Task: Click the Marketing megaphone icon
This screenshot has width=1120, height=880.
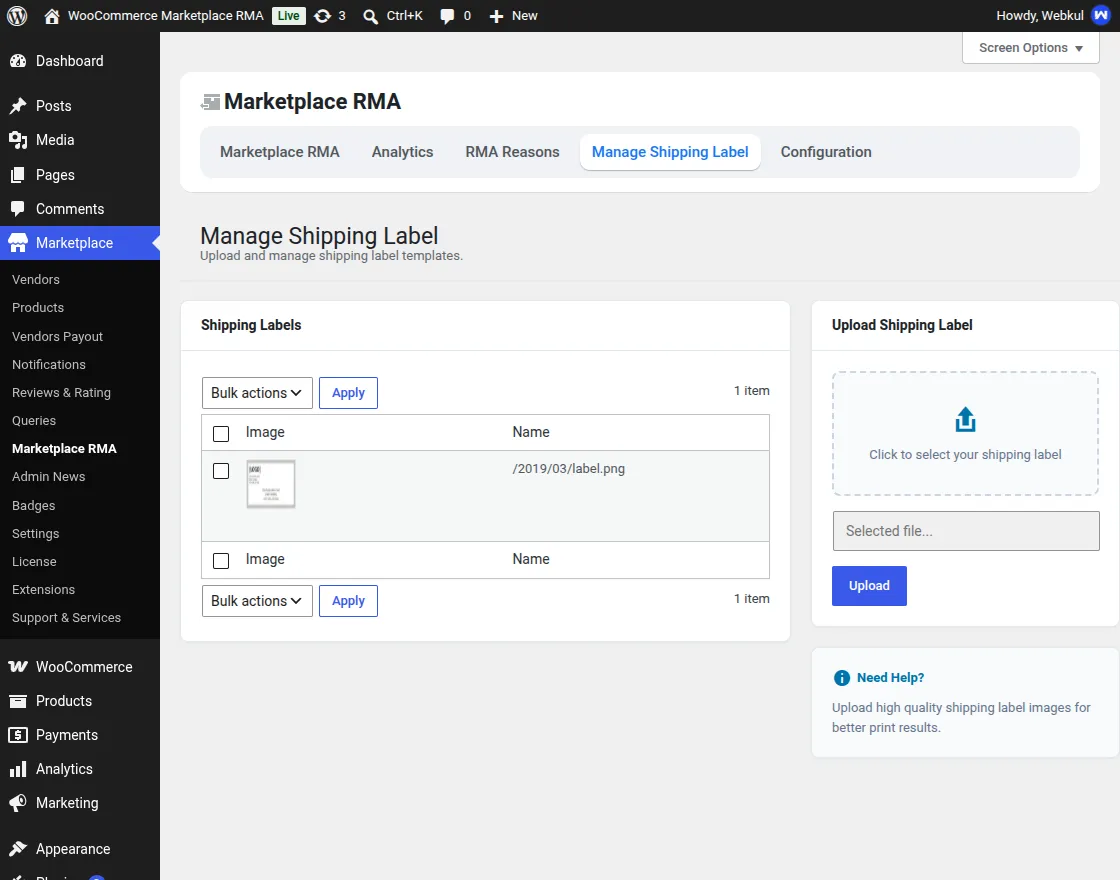Action: click(18, 803)
